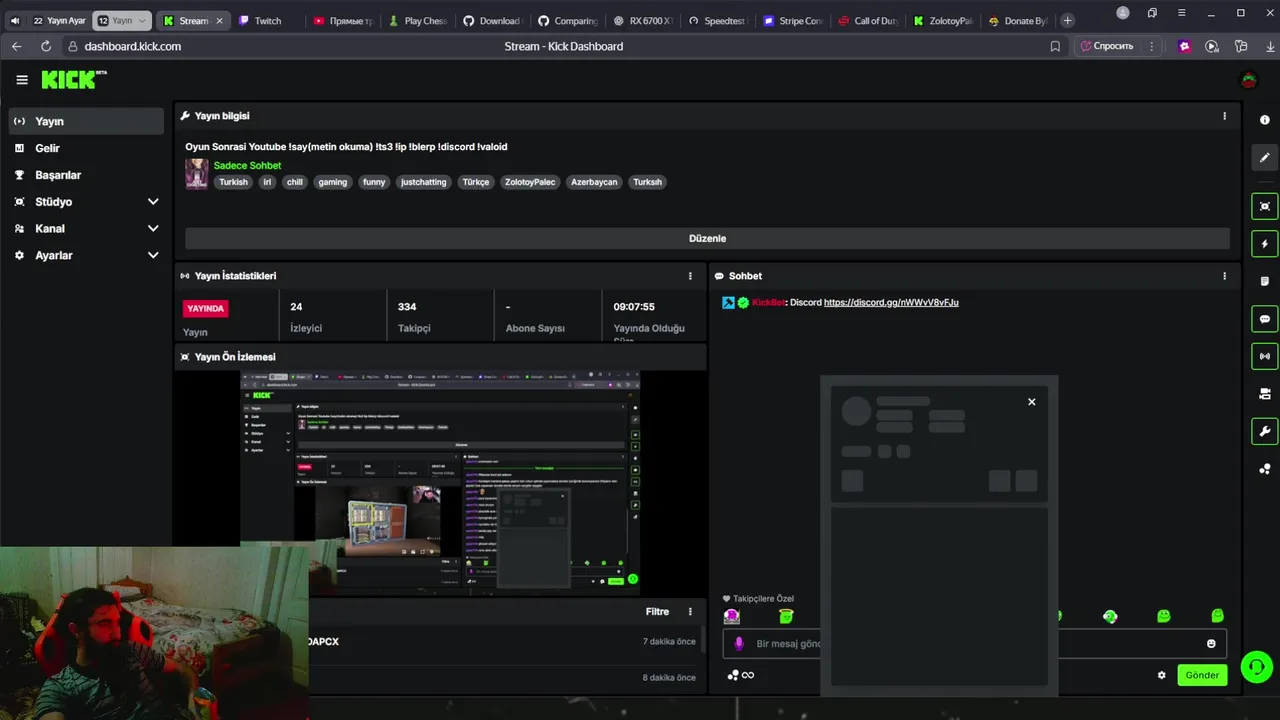Switch to the Call of Duty browser tab
This screenshot has height=720, width=1280.
867,20
